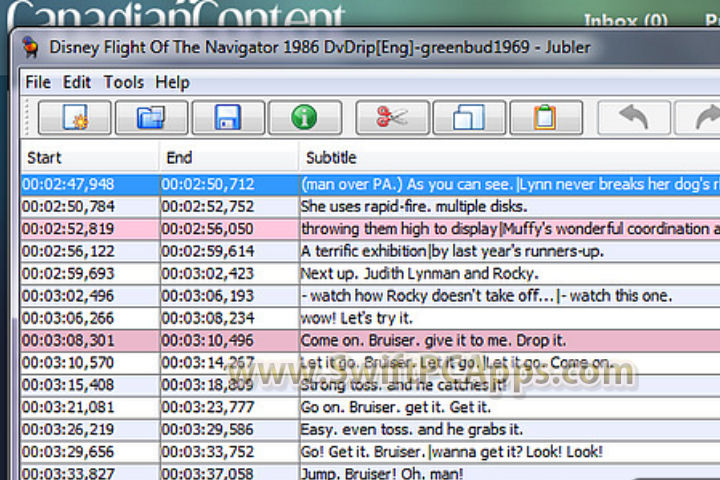Select end time 00:03:33,752

click(x=208, y=452)
